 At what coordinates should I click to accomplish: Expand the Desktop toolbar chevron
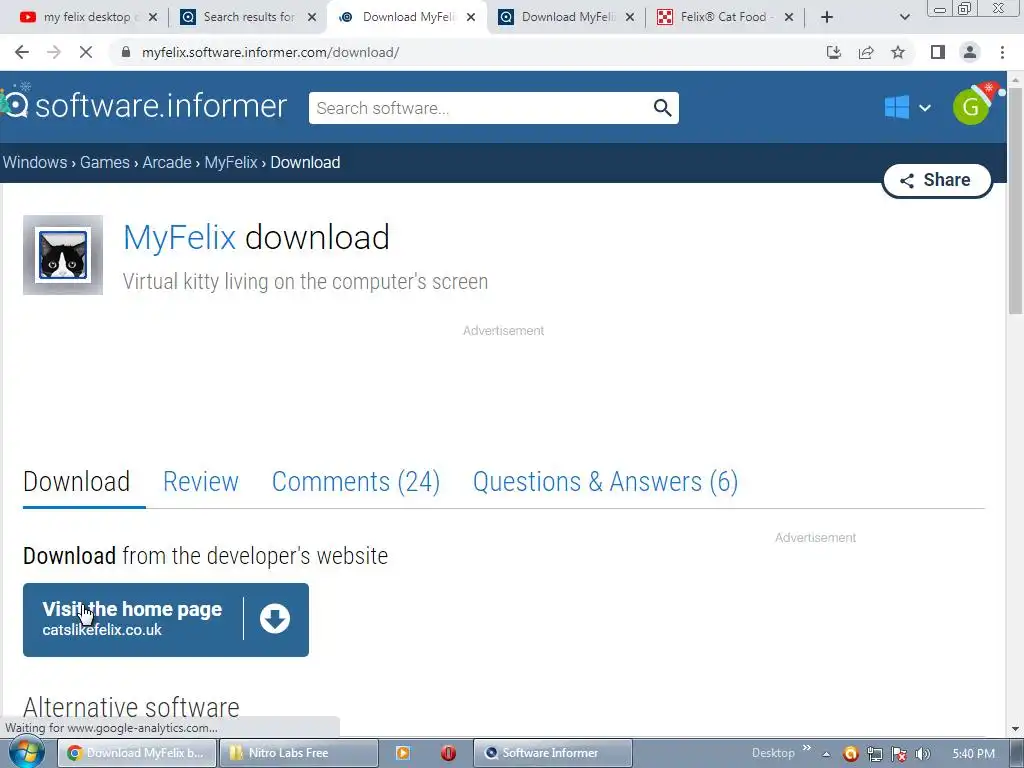[x=807, y=748]
